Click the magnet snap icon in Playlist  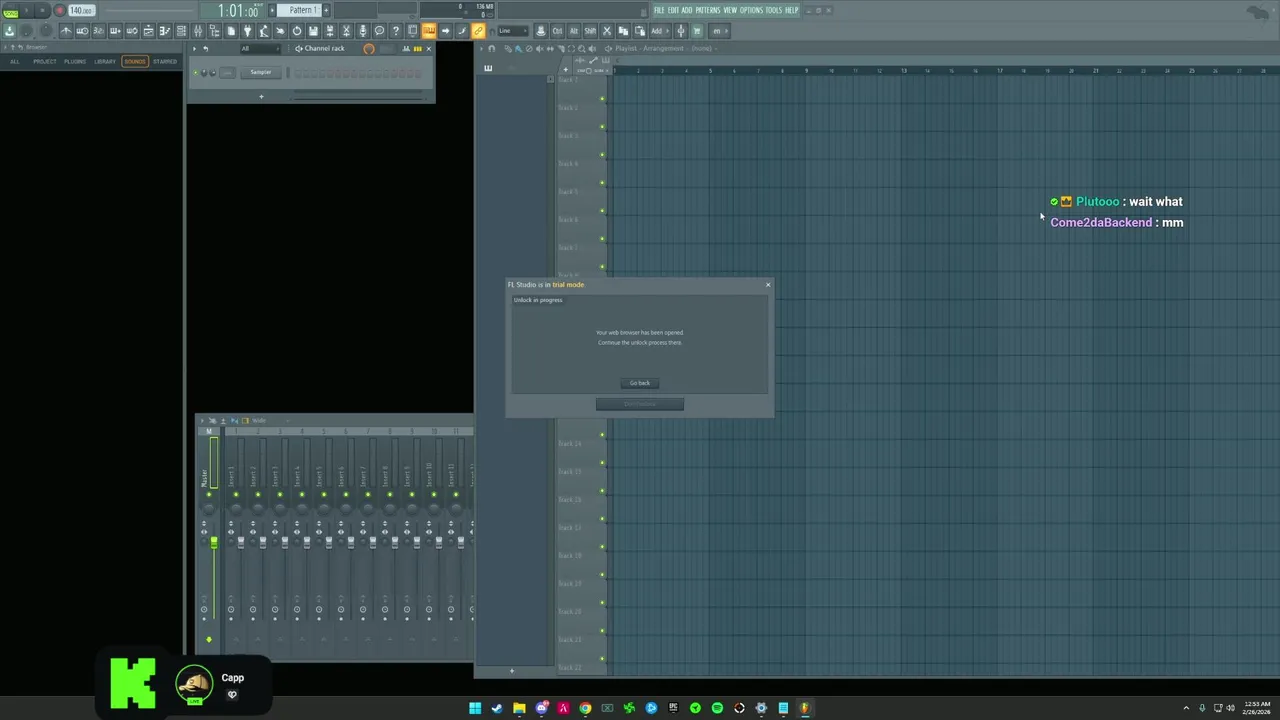[491, 49]
